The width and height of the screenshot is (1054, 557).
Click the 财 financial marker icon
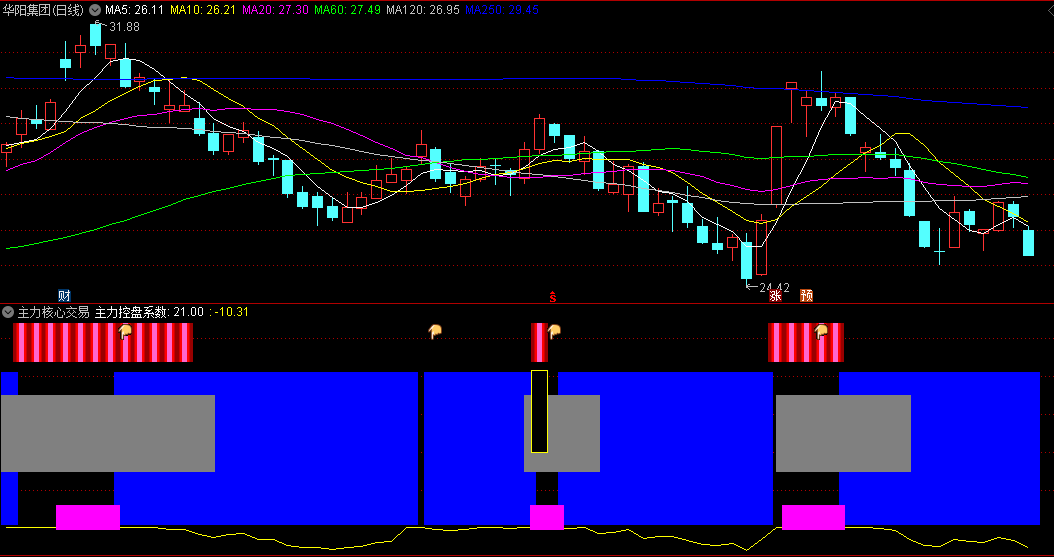(65, 296)
